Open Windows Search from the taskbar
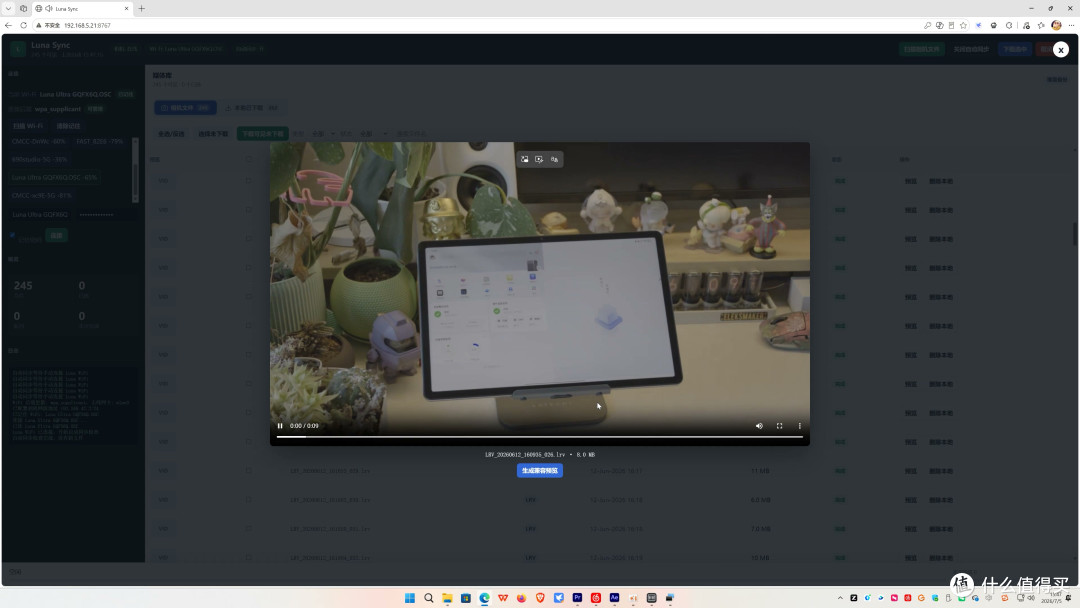Image resolution: width=1080 pixels, height=608 pixels. pyautogui.click(x=428, y=598)
